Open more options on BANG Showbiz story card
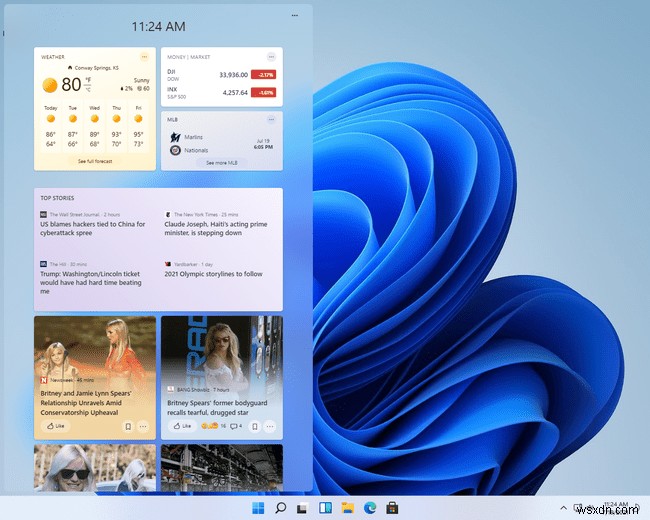 270,426
